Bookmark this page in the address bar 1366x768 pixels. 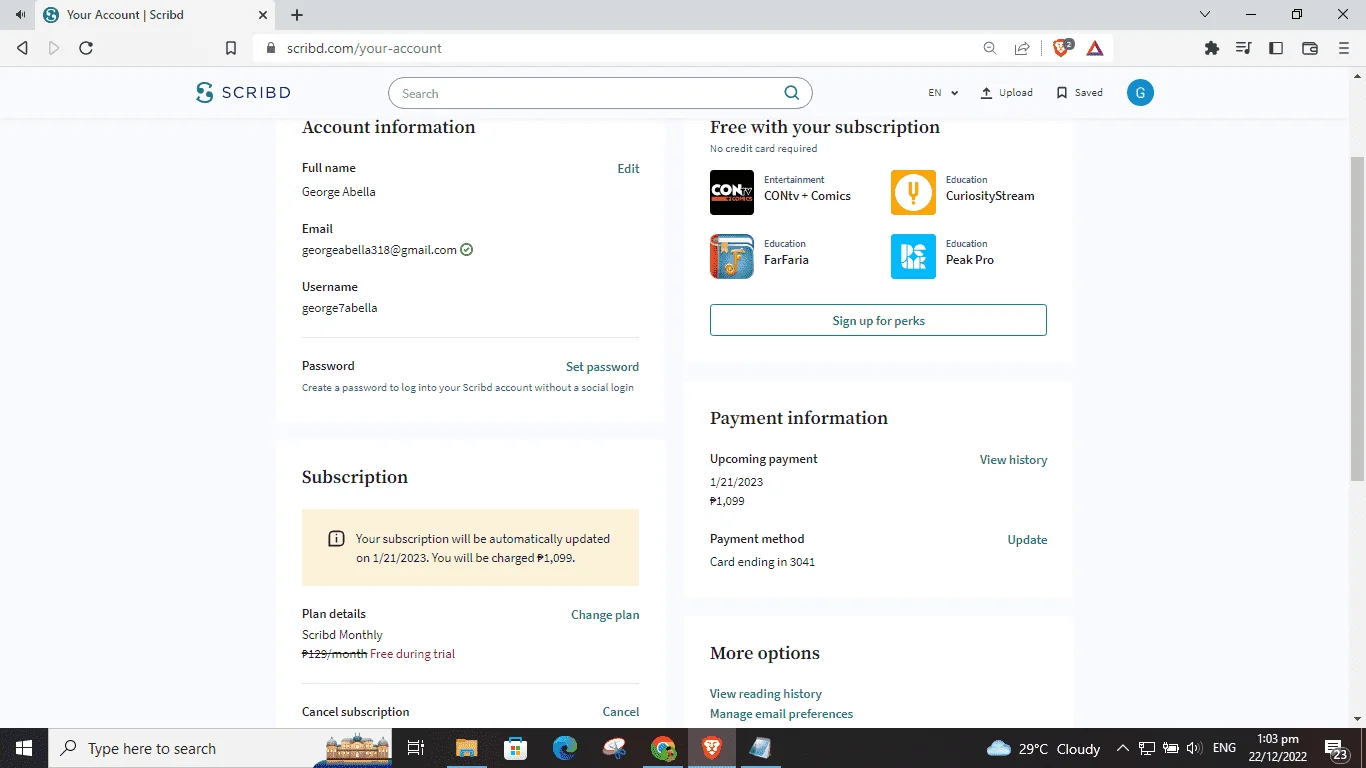231,48
